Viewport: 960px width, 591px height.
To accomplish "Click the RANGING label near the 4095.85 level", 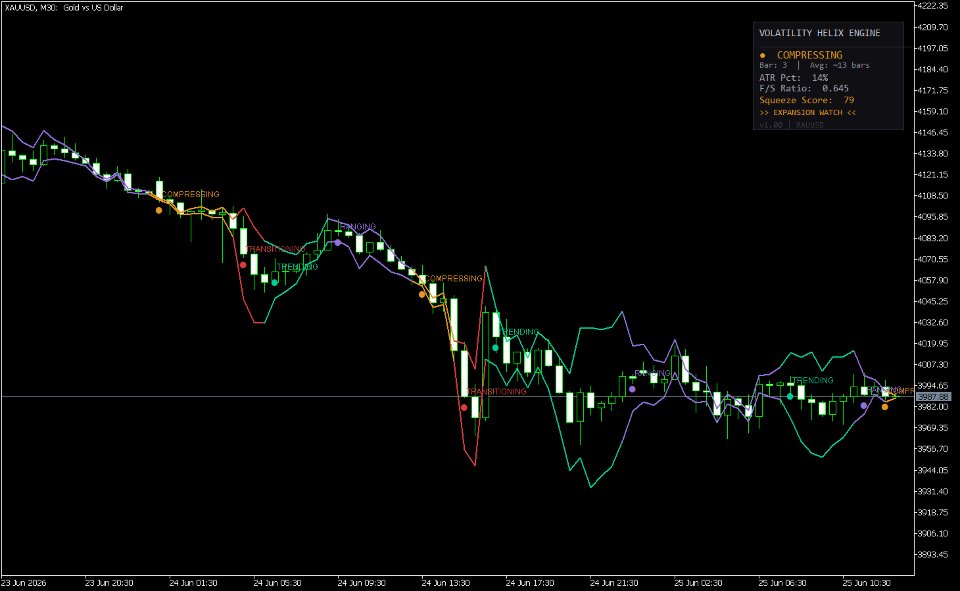I will coord(358,227).
